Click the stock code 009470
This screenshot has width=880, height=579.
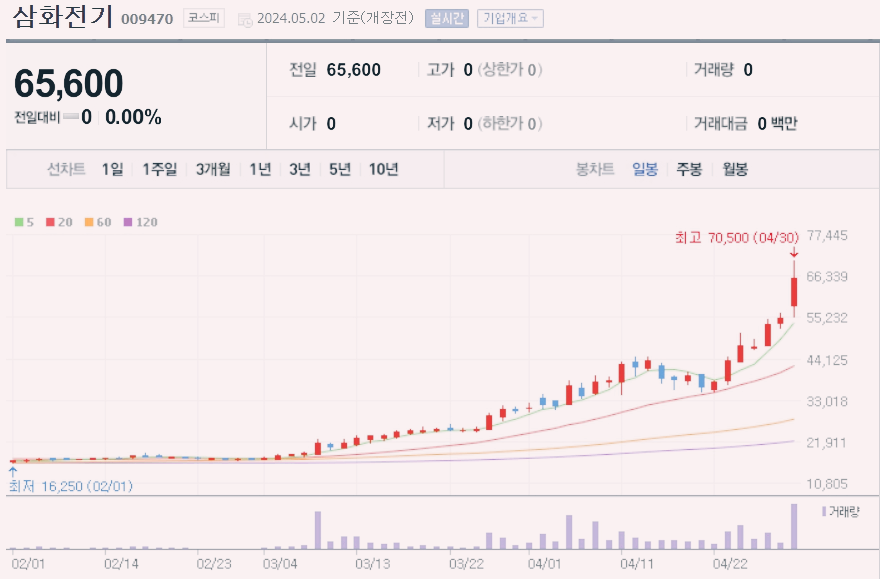point(147,19)
